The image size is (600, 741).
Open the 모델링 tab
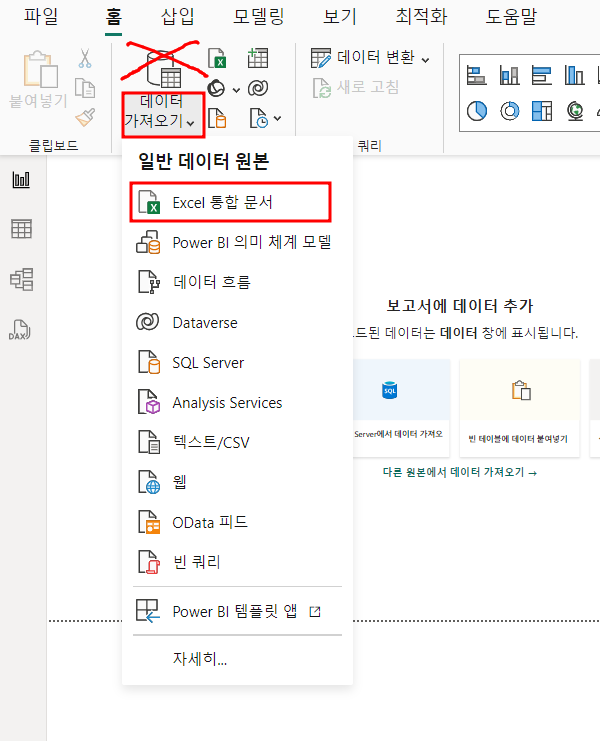pos(259,17)
